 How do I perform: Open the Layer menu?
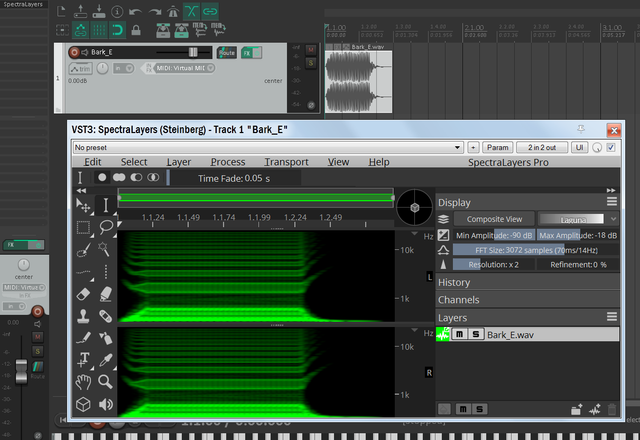178,162
